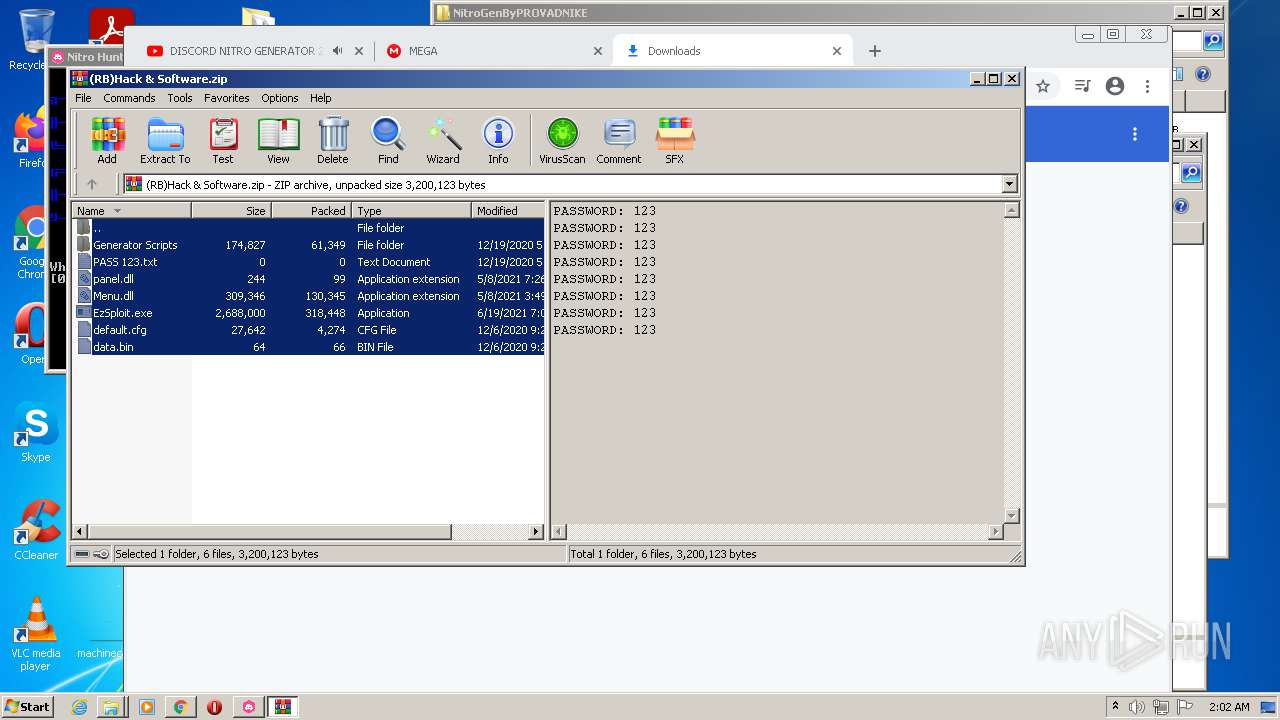
Task: Select the default.cfg file
Action: (309, 330)
